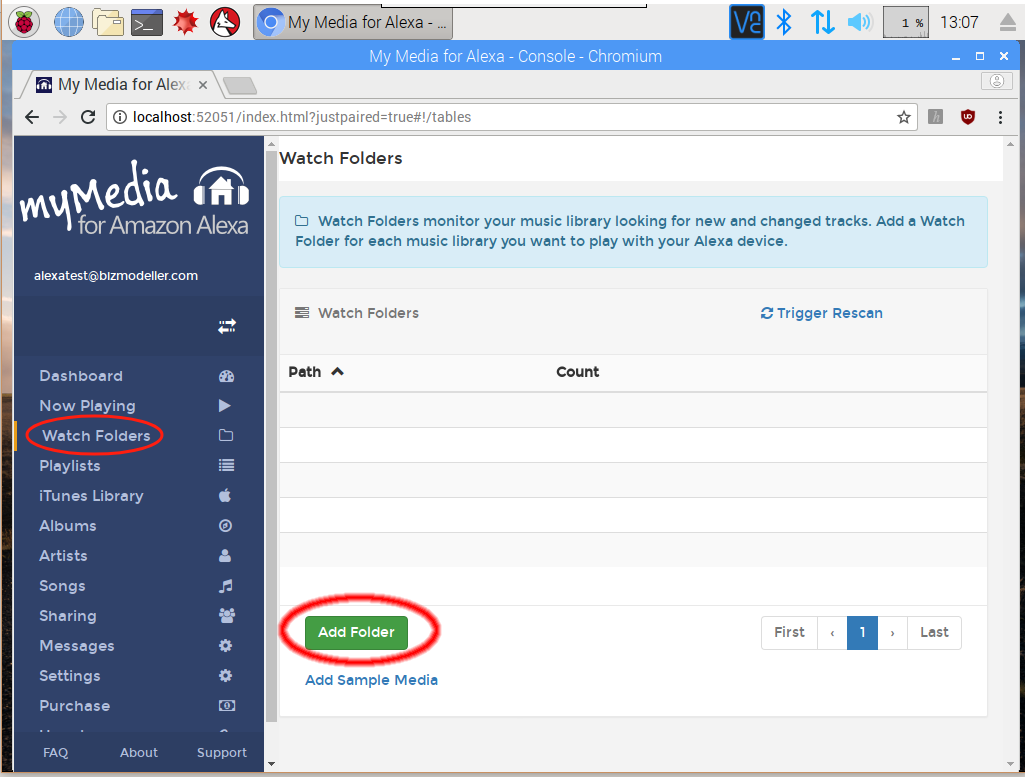Click the VNC server tray icon
Viewport: 1025px width, 777px height.
pyautogui.click(x=747, y=22)
